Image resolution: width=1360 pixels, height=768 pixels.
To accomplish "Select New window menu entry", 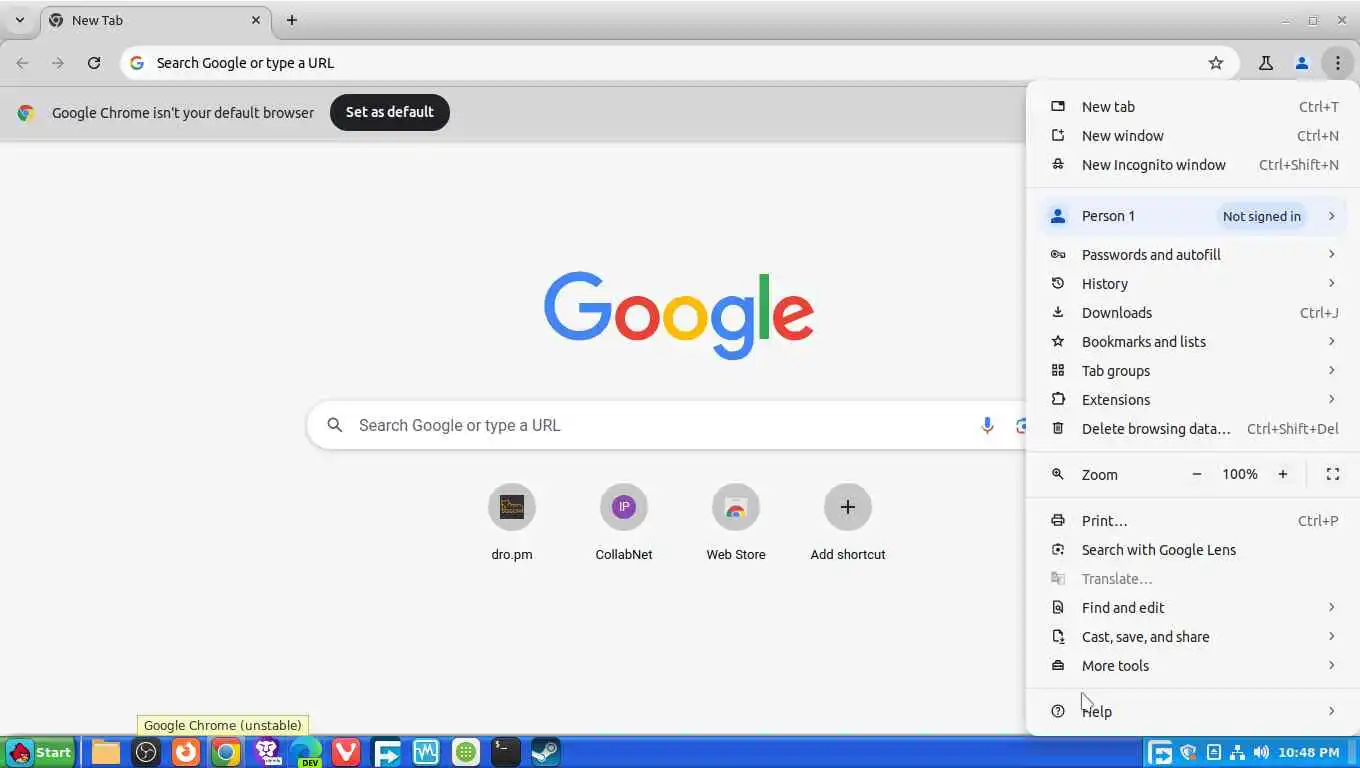I will [1193, 136].
